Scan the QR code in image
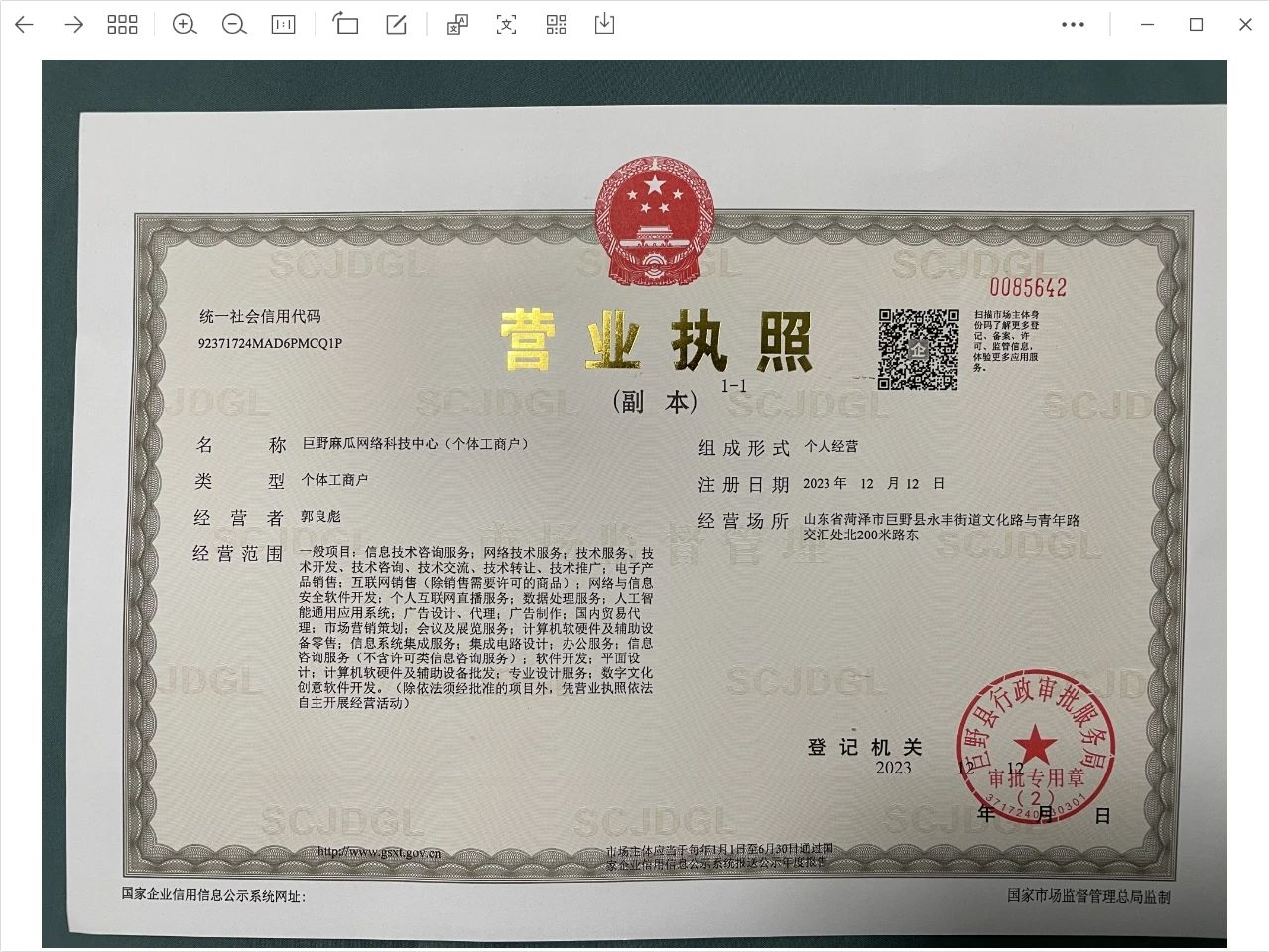 click(556, 25)
